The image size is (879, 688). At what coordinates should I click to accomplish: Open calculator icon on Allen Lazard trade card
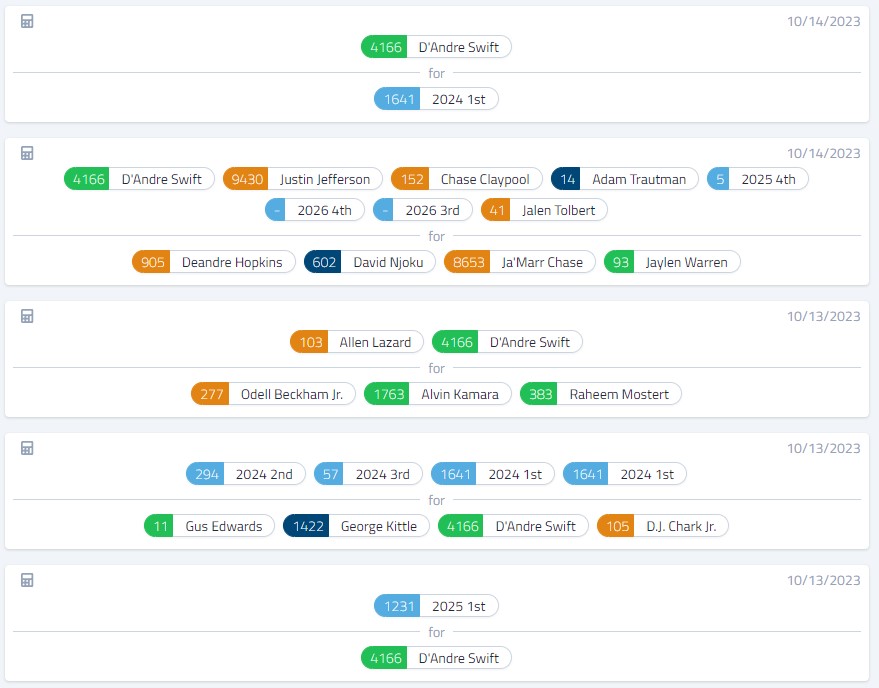(x=27, y=316)
